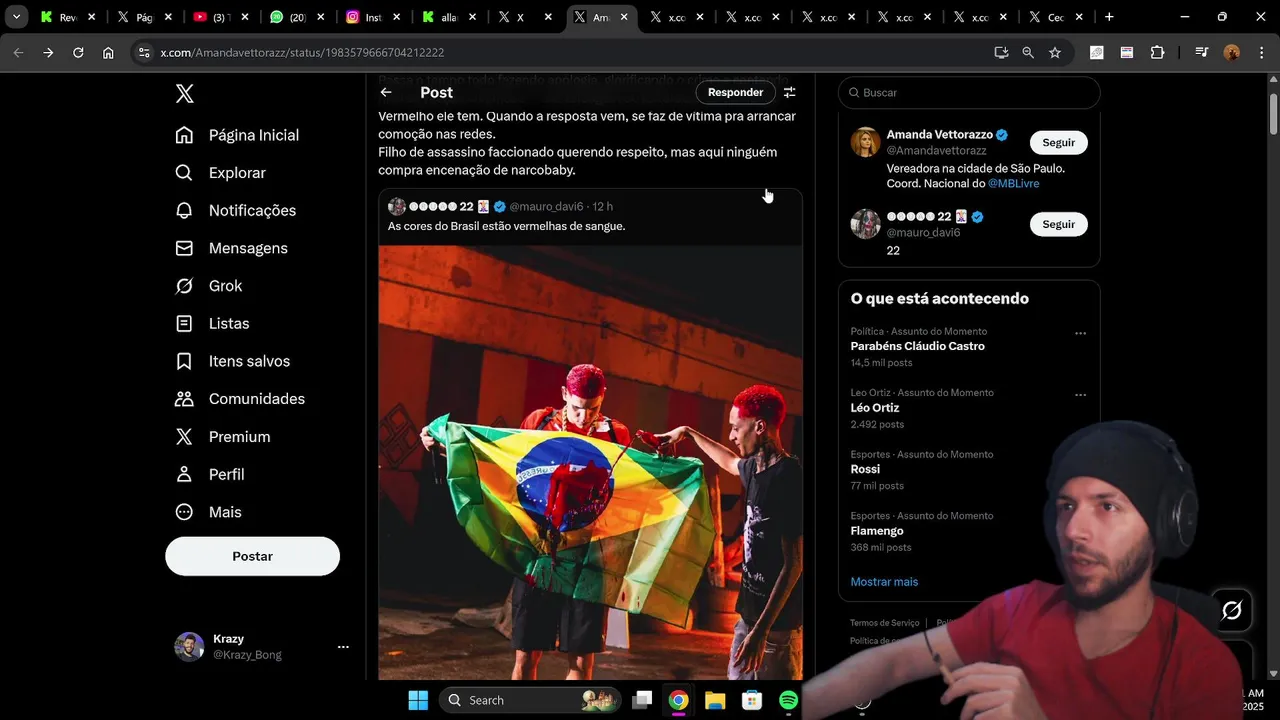Click the Postar button
1280x720 pixels.
coord(252,556)
